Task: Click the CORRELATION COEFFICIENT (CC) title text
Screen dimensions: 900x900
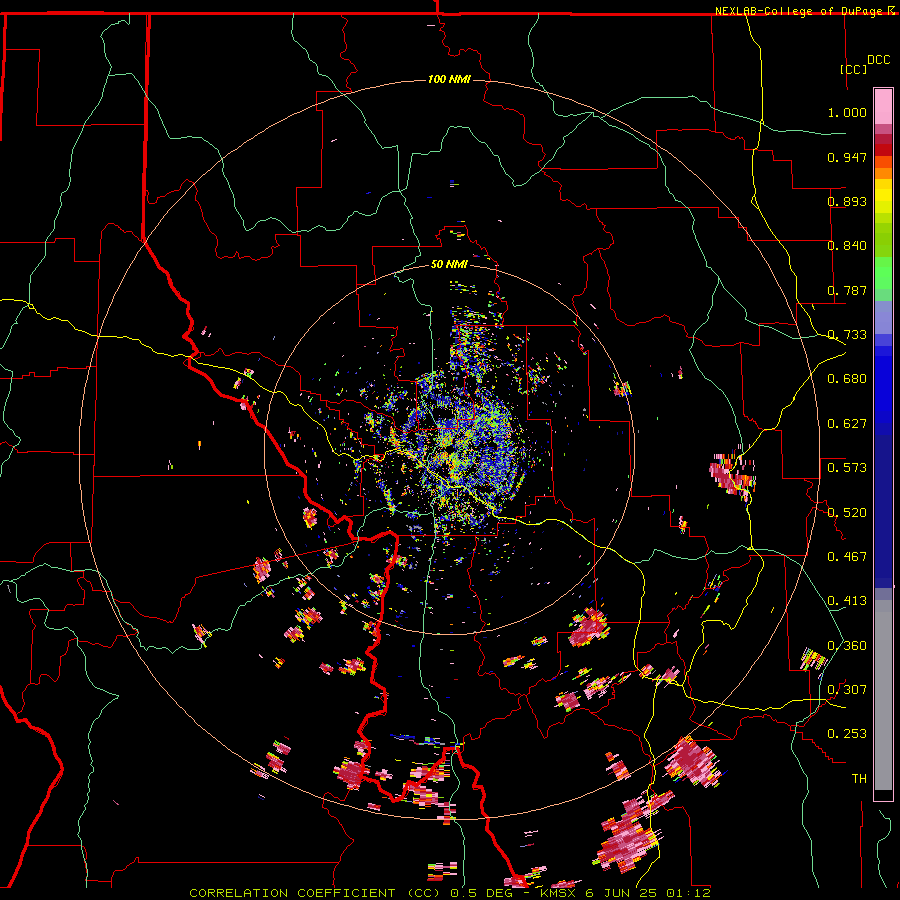Action: click(312, 893)
